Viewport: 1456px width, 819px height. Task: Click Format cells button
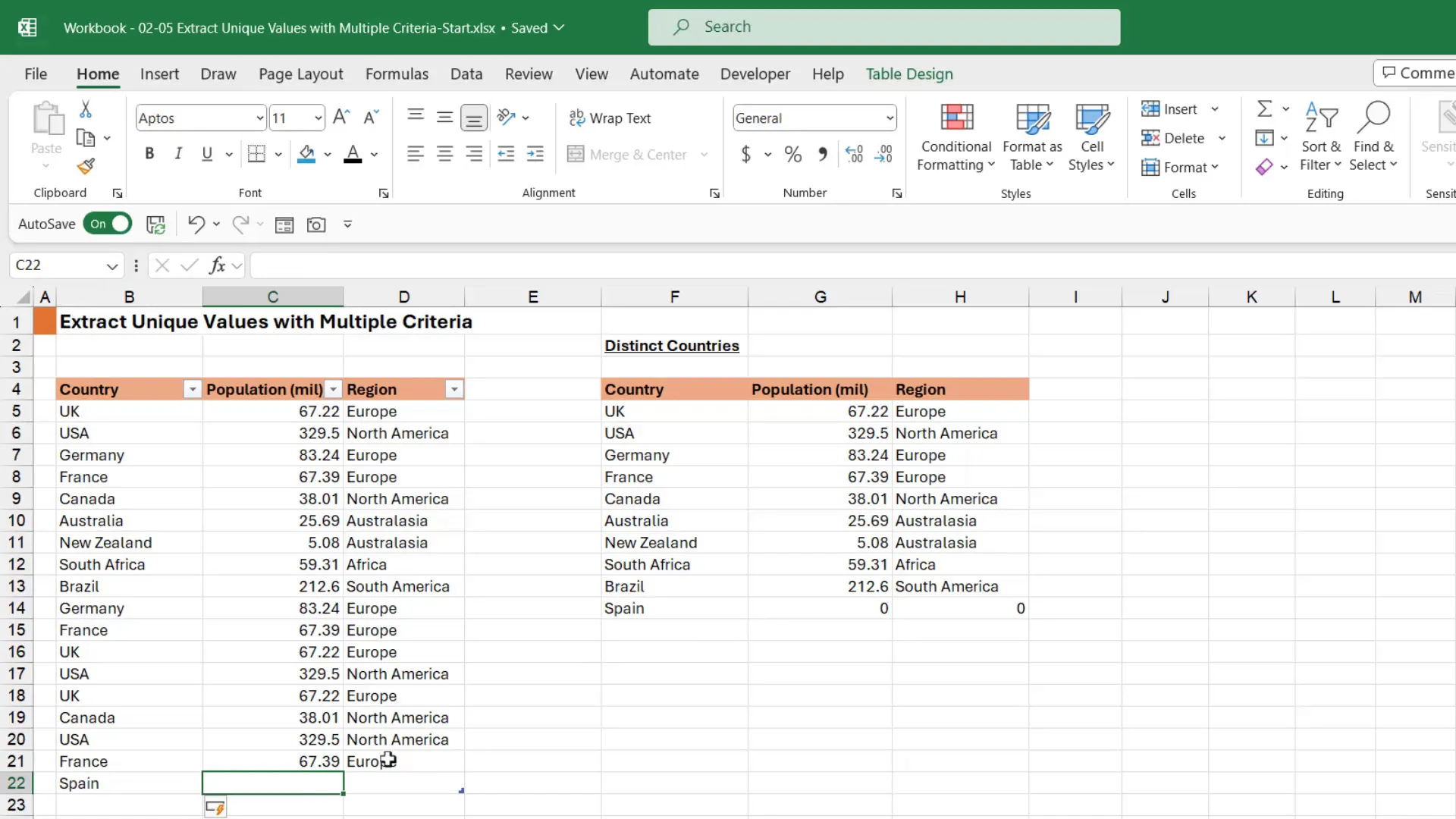click(x=1180, y=167)
